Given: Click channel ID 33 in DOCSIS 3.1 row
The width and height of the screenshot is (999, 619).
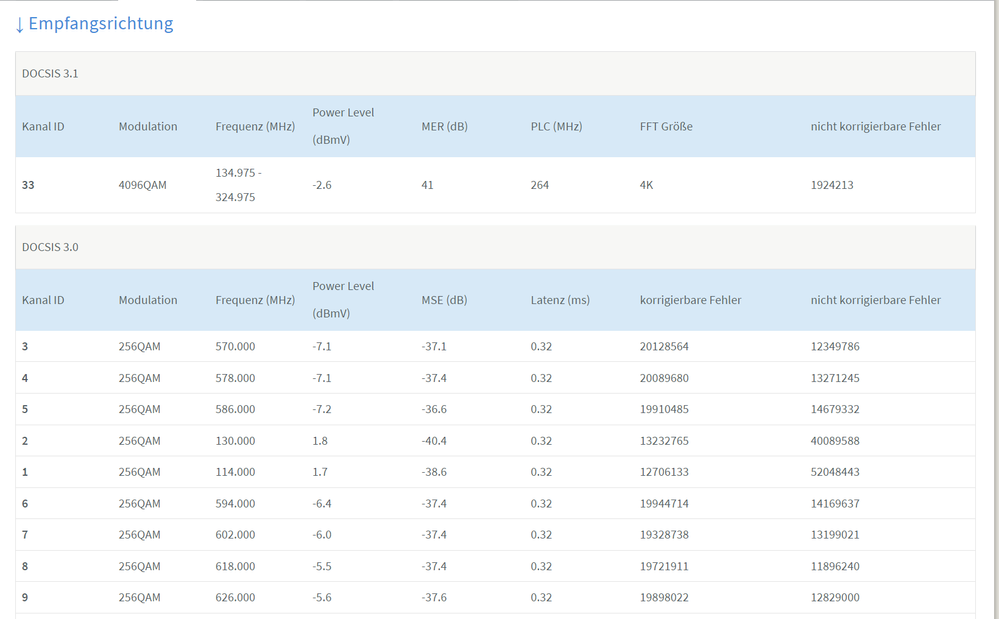Looking at the screenshot, I should [29, 185].
